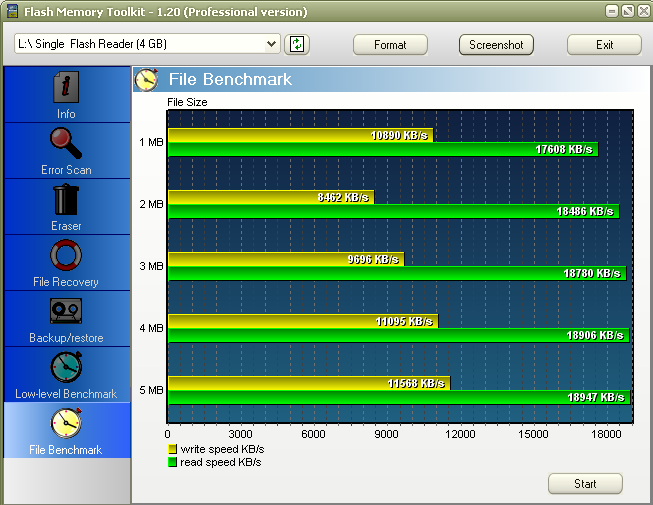Screen dimensions: 653x505
Task: Start the file benchmark
Action: [585, 483]
